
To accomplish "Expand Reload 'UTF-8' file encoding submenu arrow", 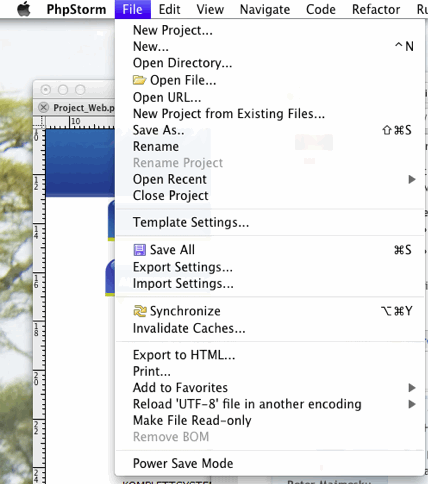I will point(412,404).
